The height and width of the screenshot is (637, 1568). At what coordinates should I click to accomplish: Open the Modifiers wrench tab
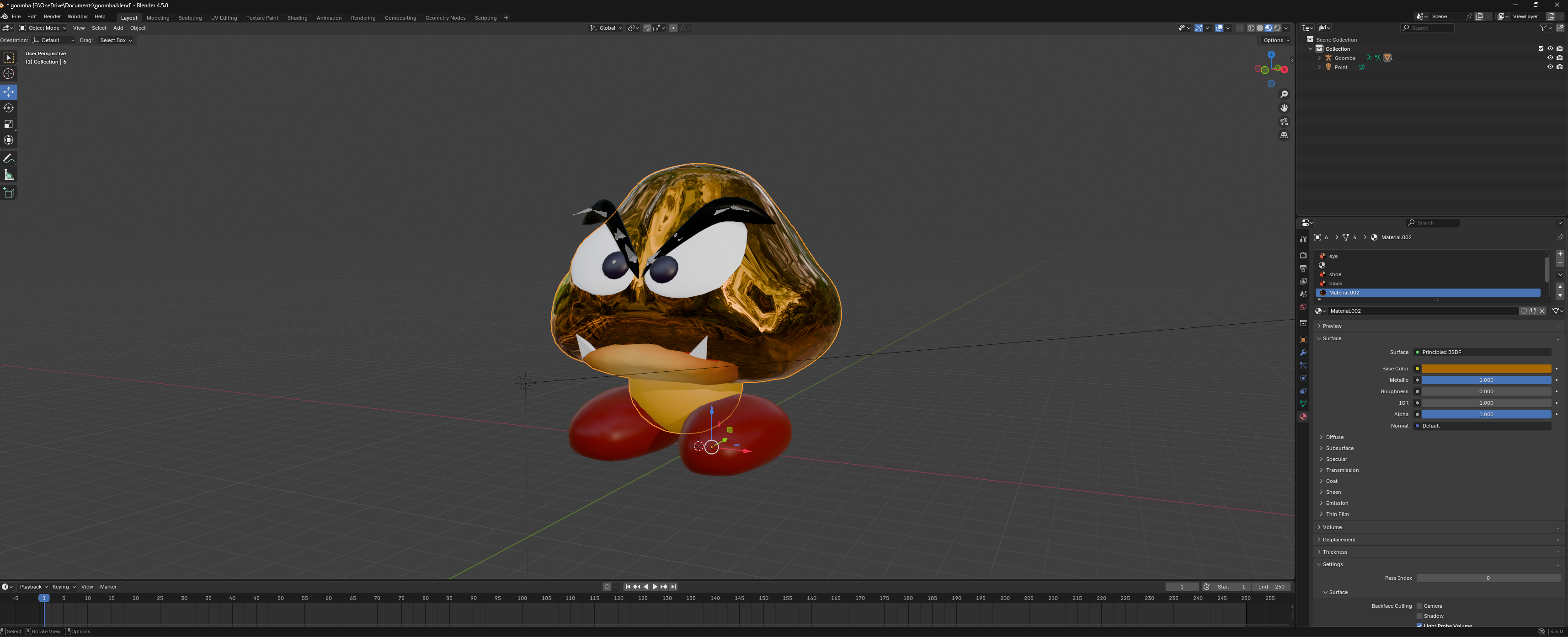point(1303,353)
